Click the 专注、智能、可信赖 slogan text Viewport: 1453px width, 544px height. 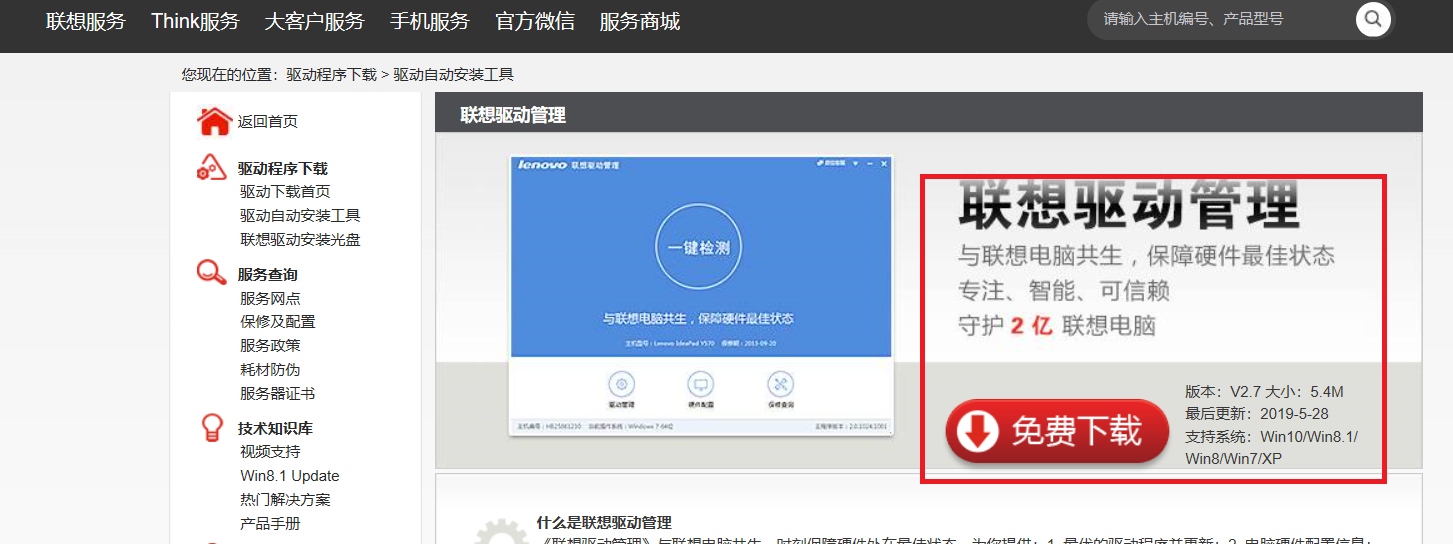pyautogui.click(x=1064, y=291)
